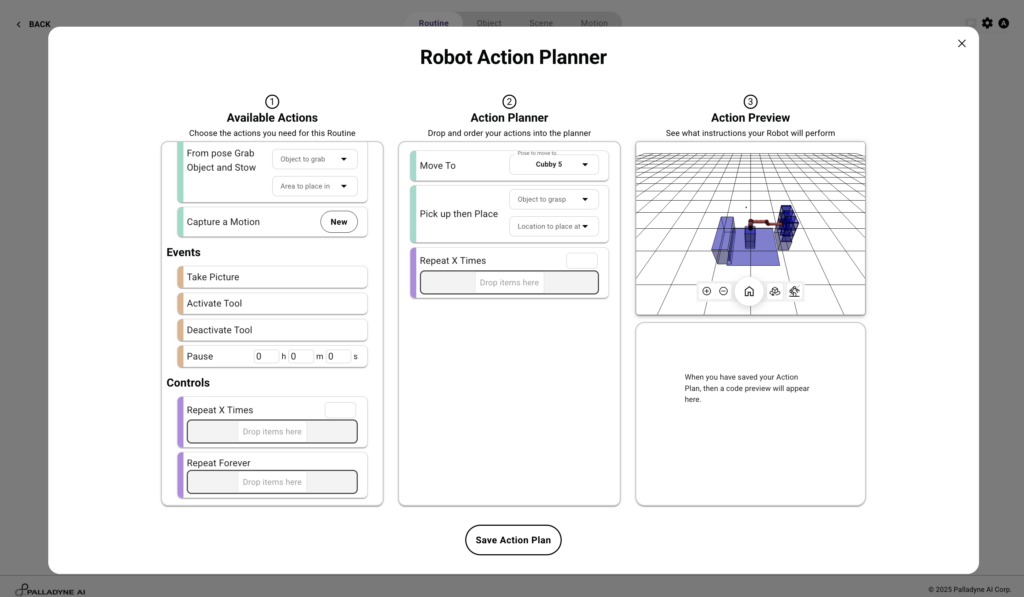Click the Repeat X Times count field in planner

point(581,261)
